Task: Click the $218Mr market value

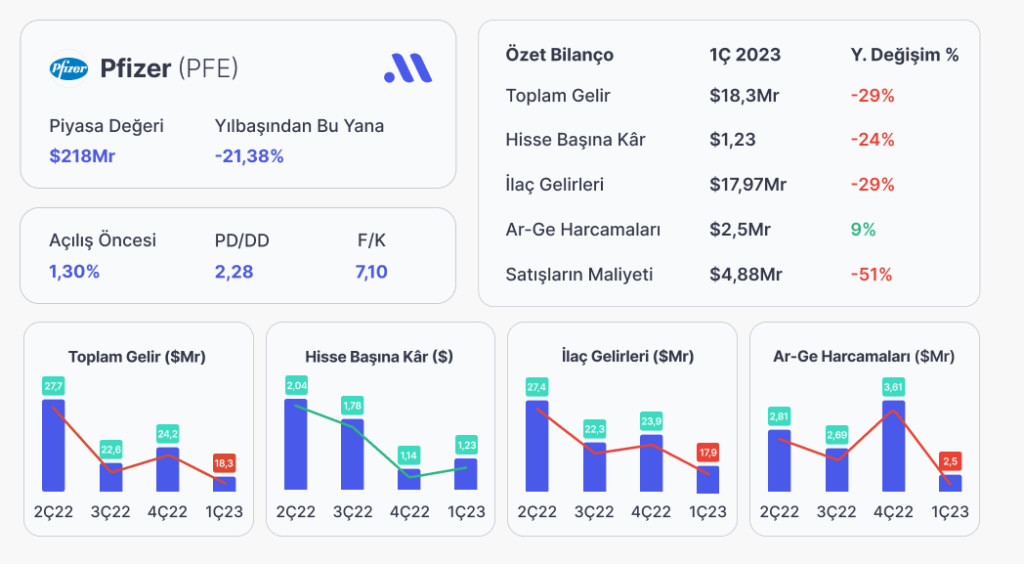Action: tap(82, 156)
